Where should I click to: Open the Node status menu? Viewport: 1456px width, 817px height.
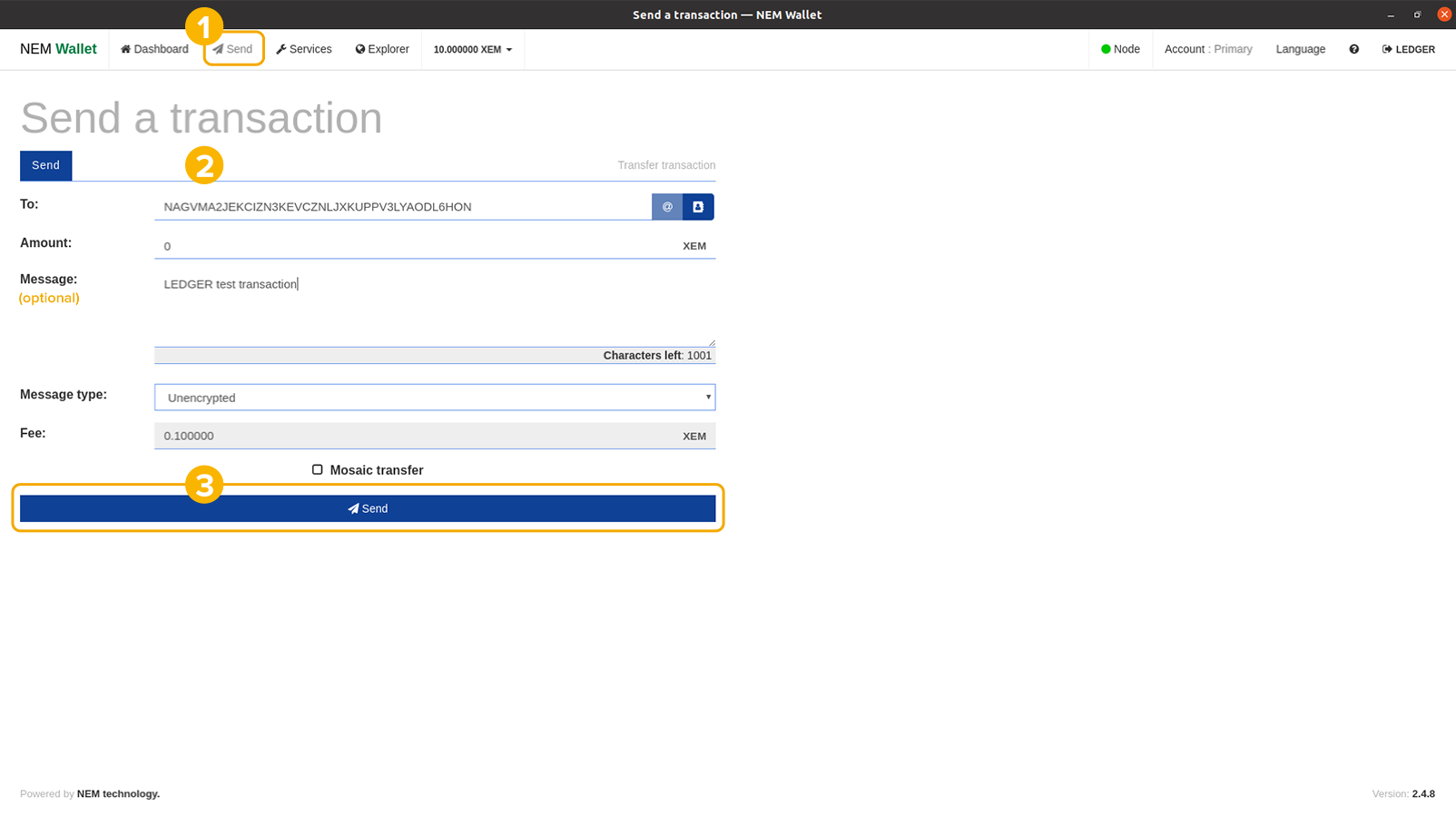[1120, 49]
